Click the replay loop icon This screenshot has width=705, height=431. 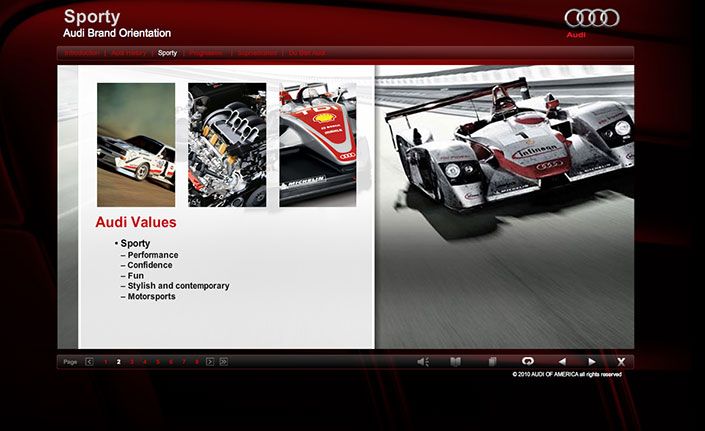click(528, 361)
